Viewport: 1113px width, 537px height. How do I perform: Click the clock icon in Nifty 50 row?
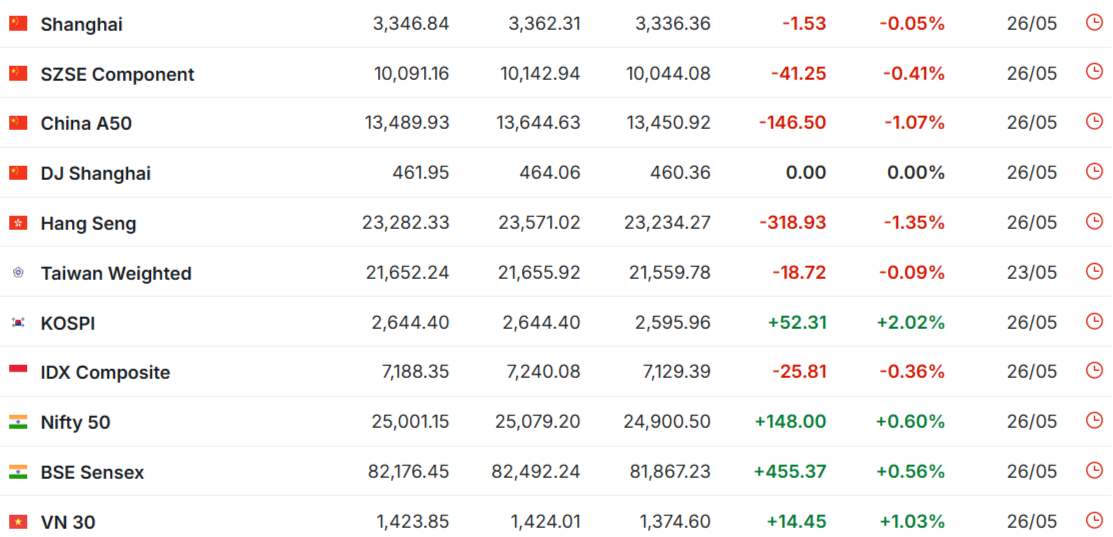pos(1094,421)
